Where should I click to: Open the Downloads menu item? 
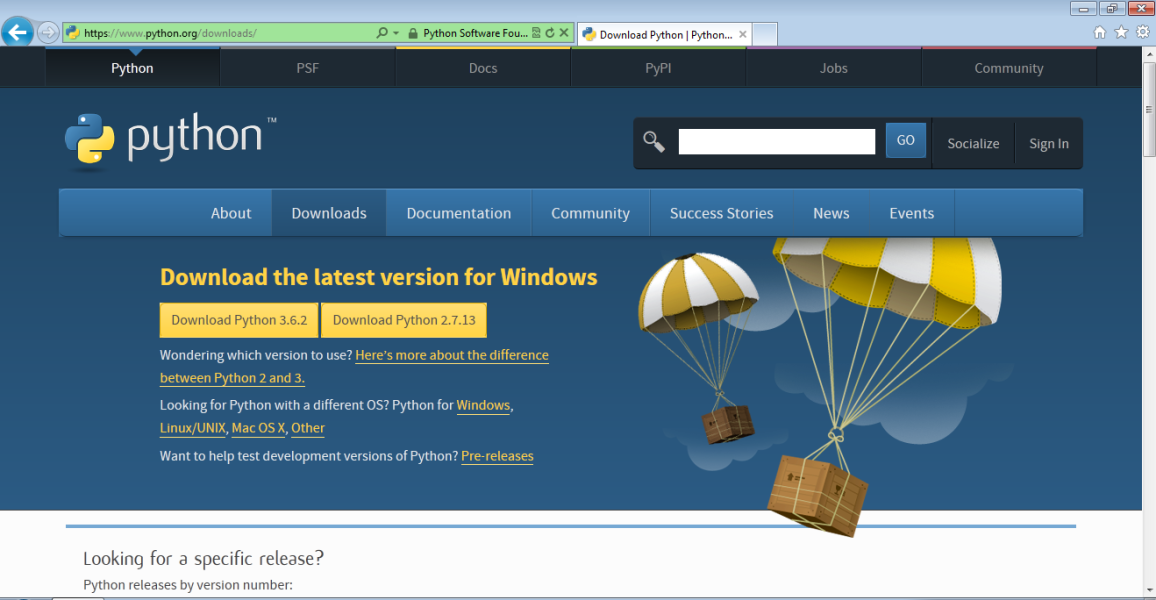tap(329, 213)
